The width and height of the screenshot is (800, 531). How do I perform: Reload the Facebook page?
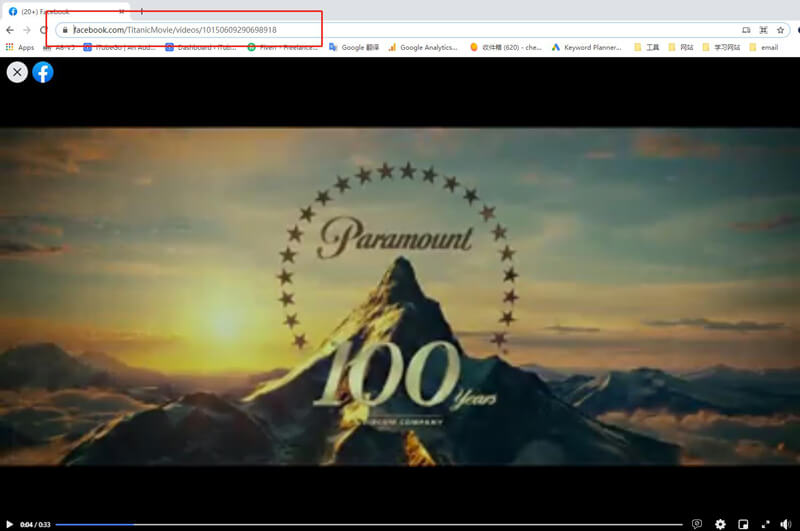pyautogui.click(x=43, y=30)
